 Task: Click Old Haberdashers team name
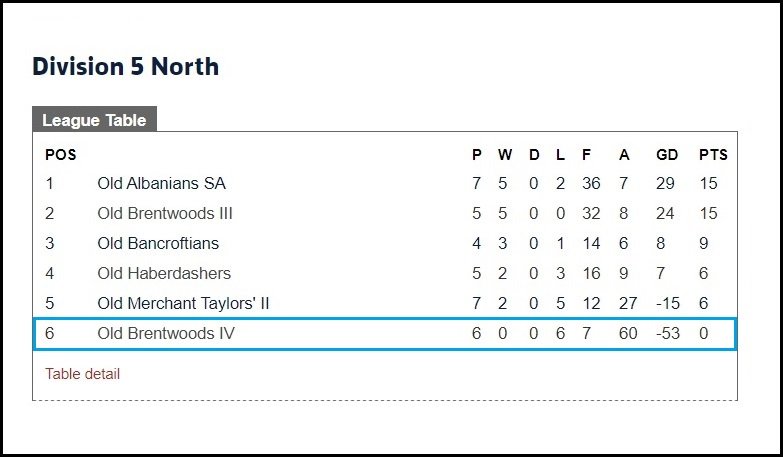pos(164,273)
